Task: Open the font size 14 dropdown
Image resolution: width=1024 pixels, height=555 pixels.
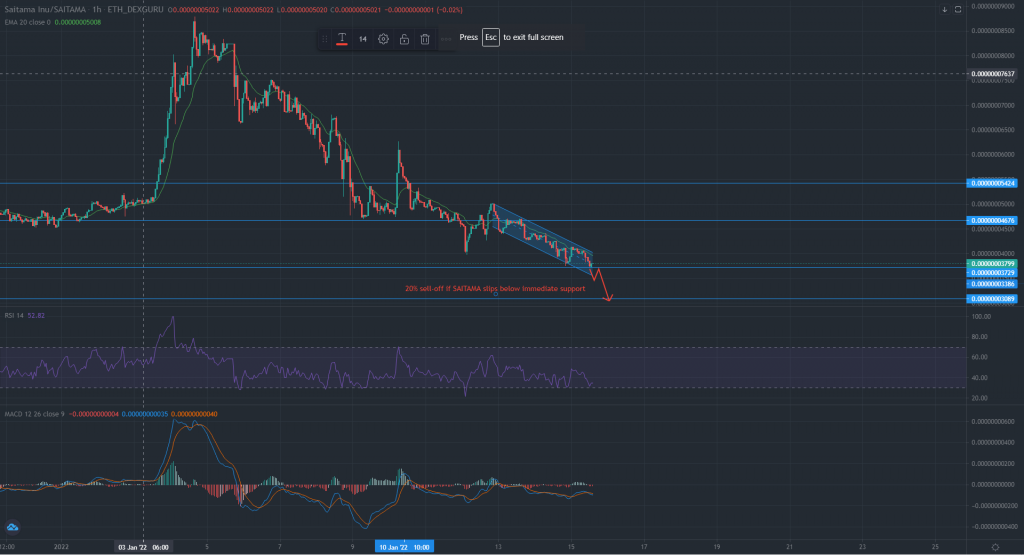Action: [x=362, y=39]
